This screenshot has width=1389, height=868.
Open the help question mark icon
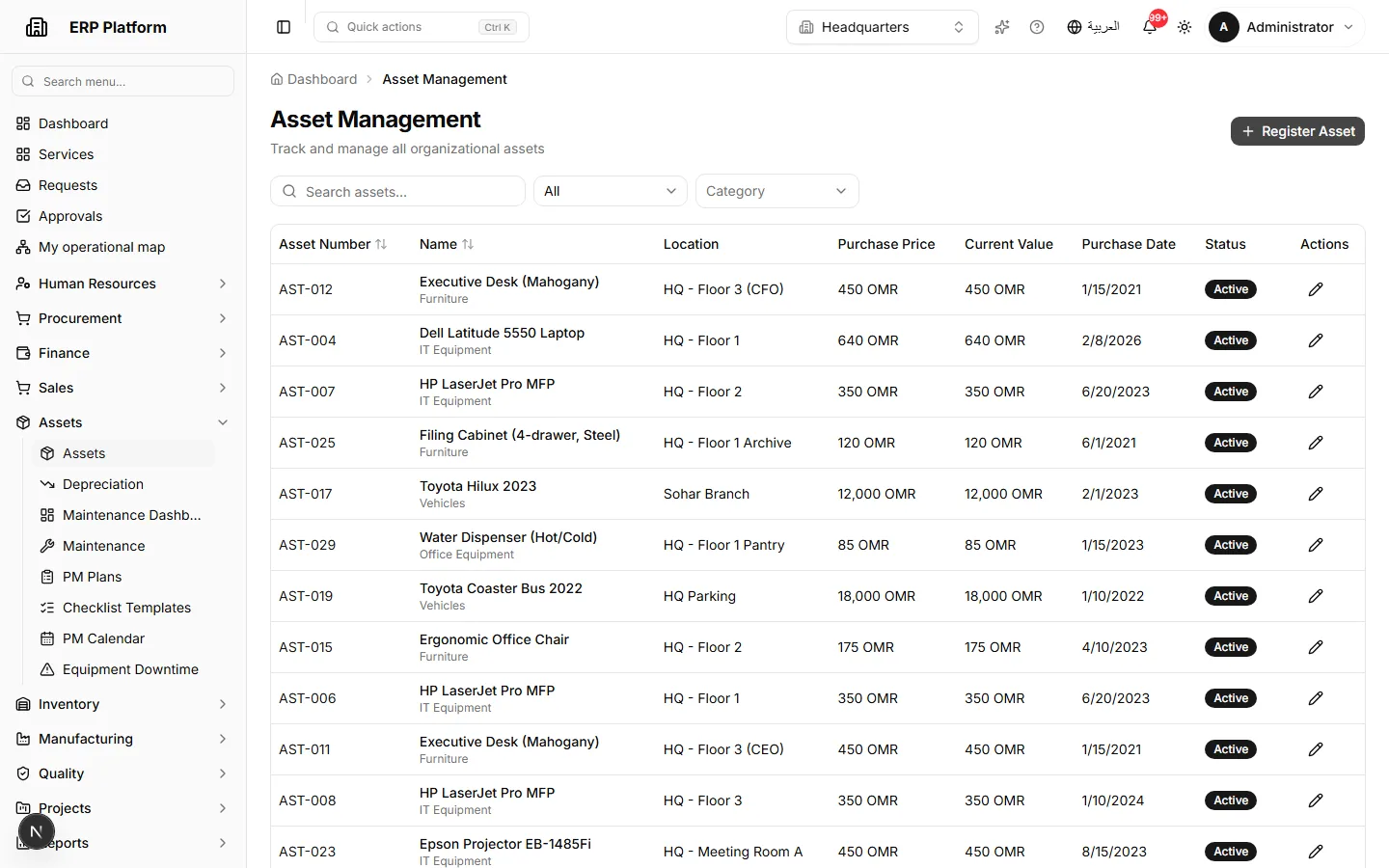(x=1037, y=27)
